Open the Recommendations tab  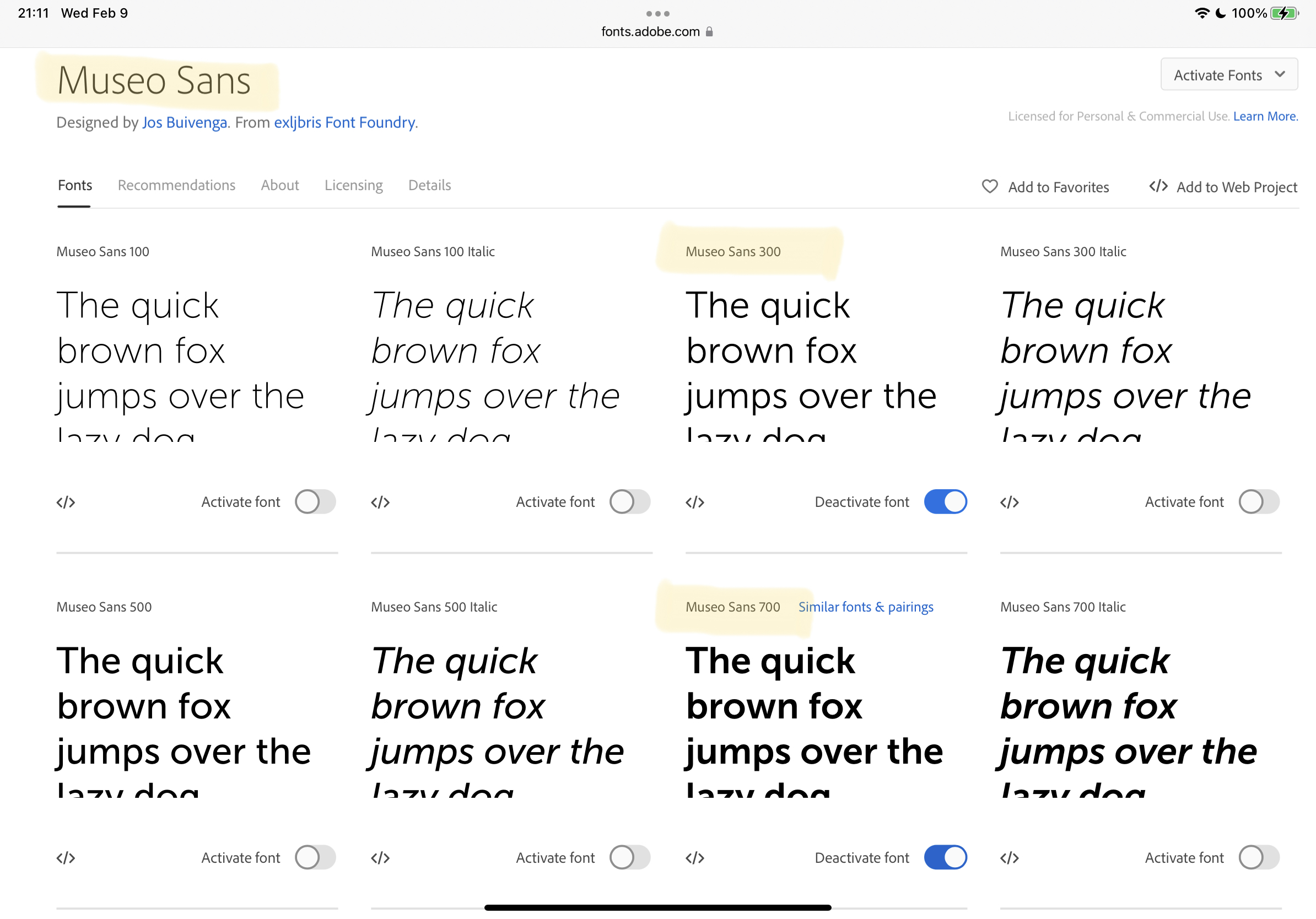176,185
